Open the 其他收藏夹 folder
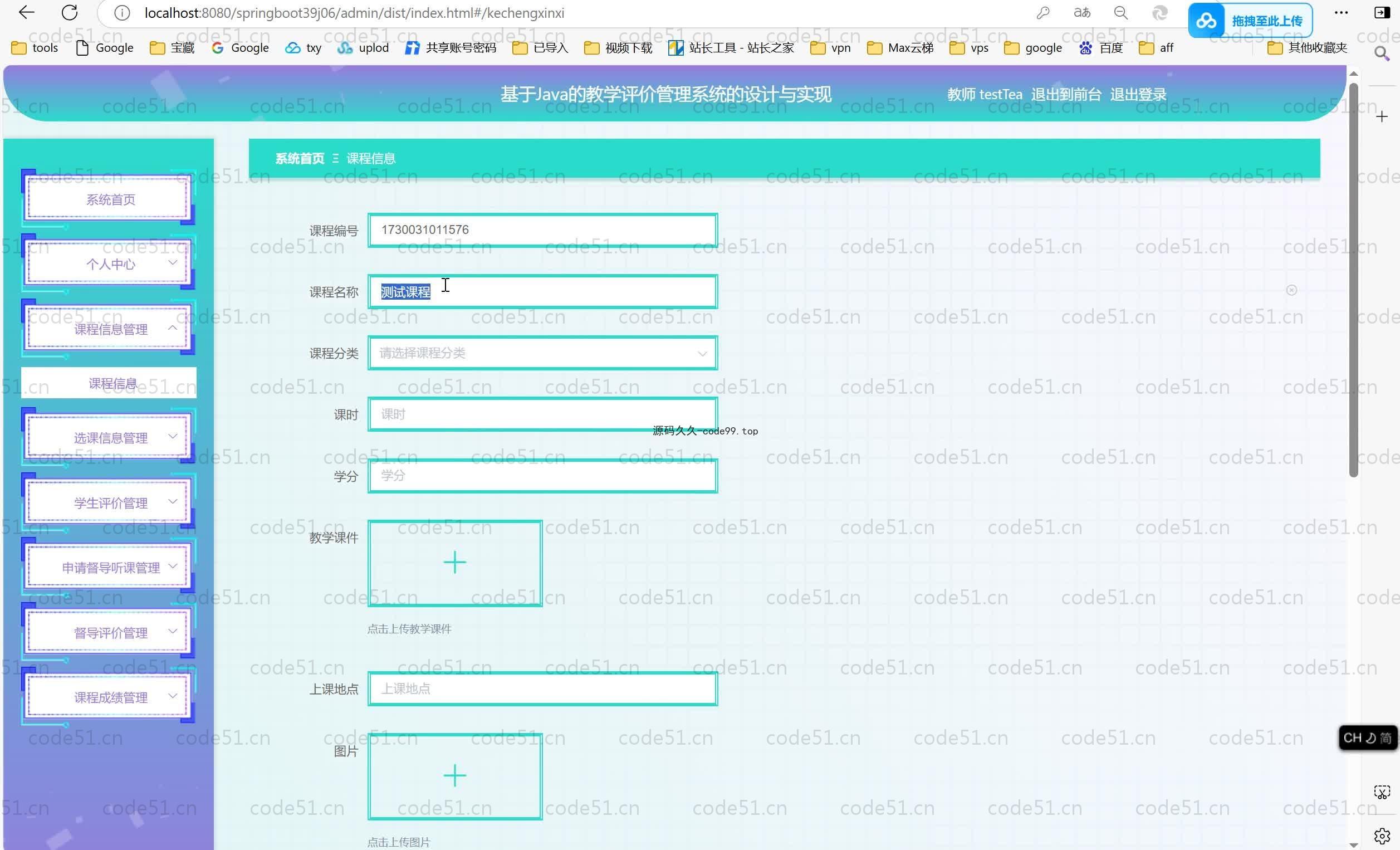 tap(1308, 48)
